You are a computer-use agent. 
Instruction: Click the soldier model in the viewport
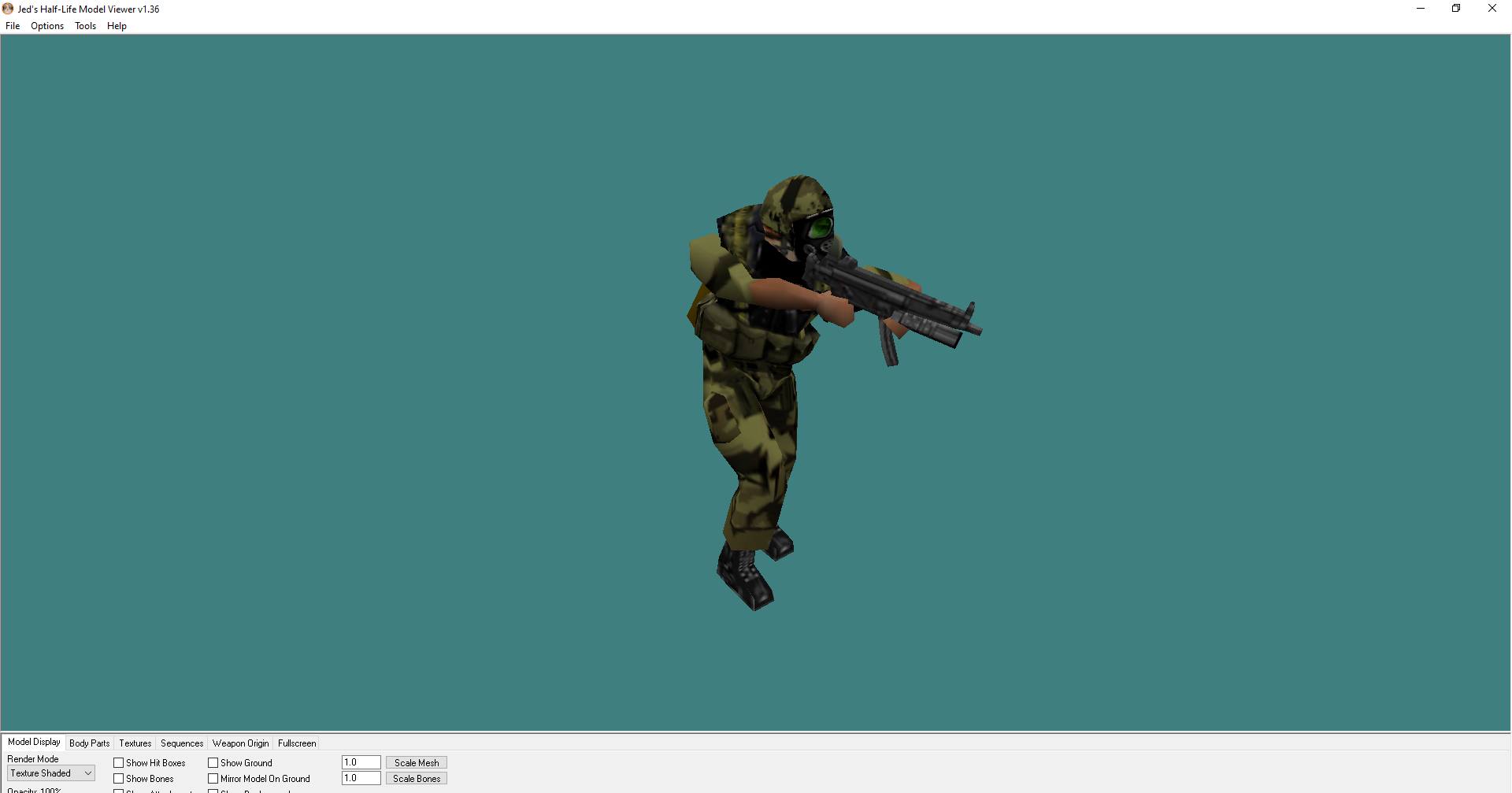pos(756,378)
